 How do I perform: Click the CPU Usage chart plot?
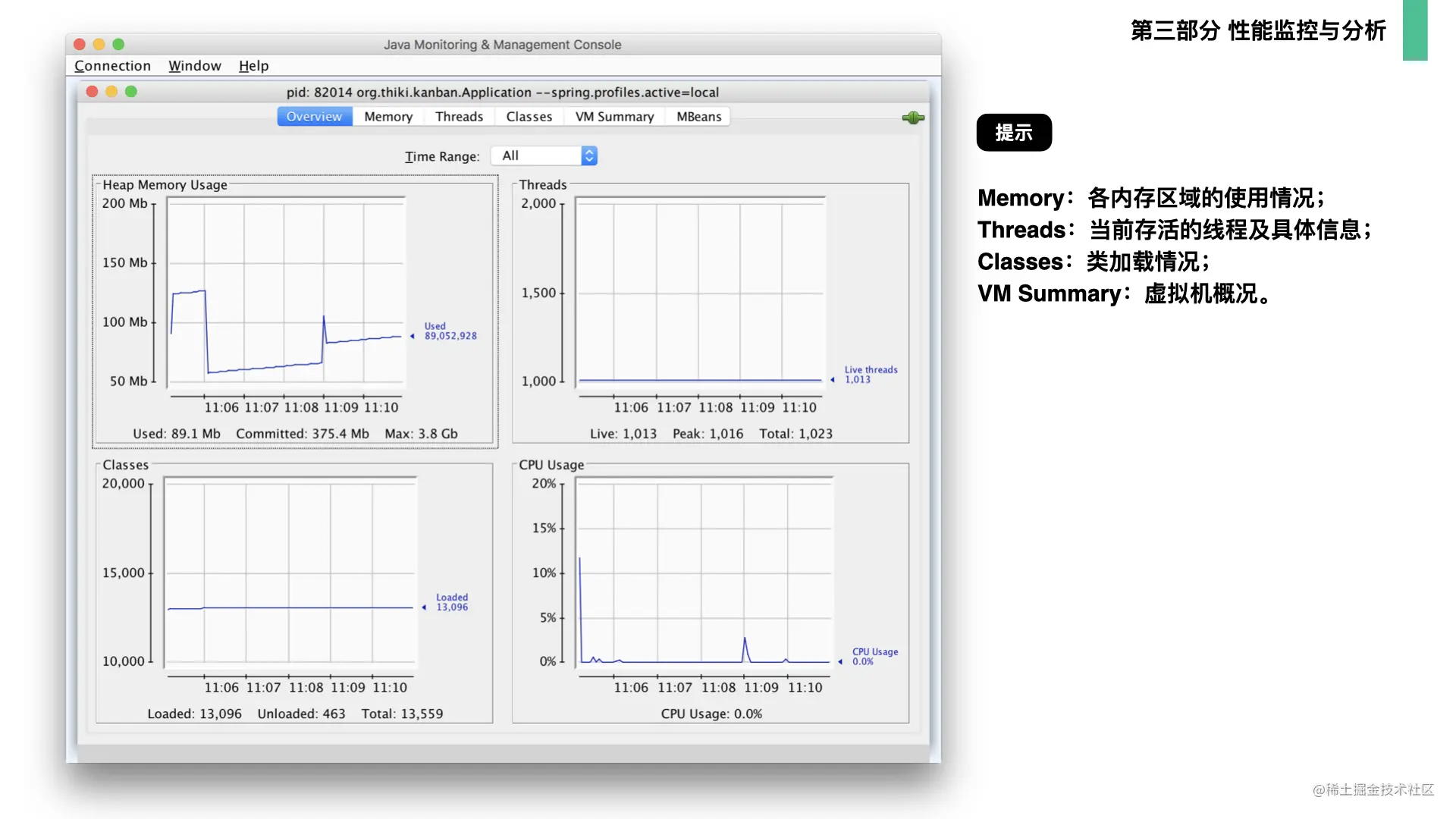(x=704, y=573)
